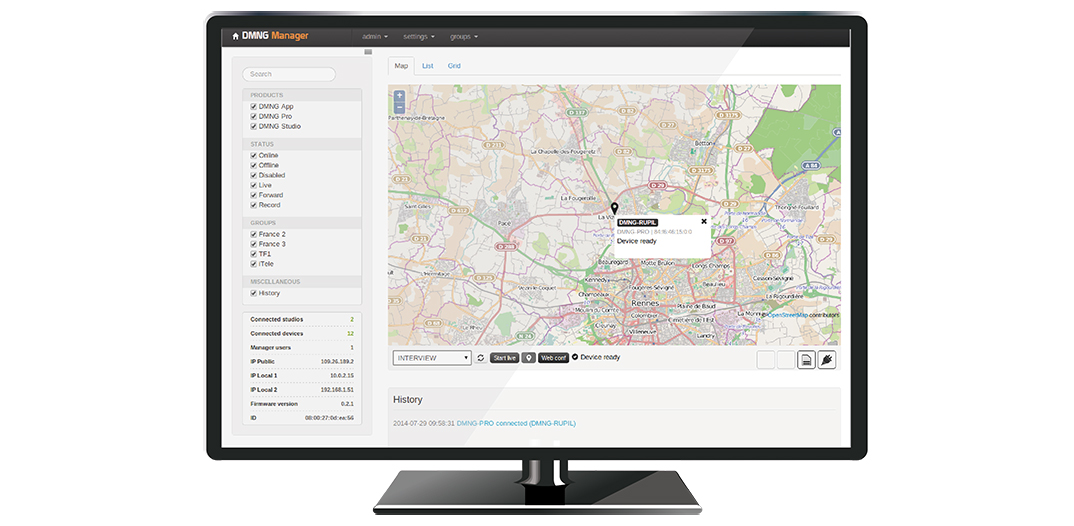
Task: Click the locate device pin button
Action: tap(528, 358)
